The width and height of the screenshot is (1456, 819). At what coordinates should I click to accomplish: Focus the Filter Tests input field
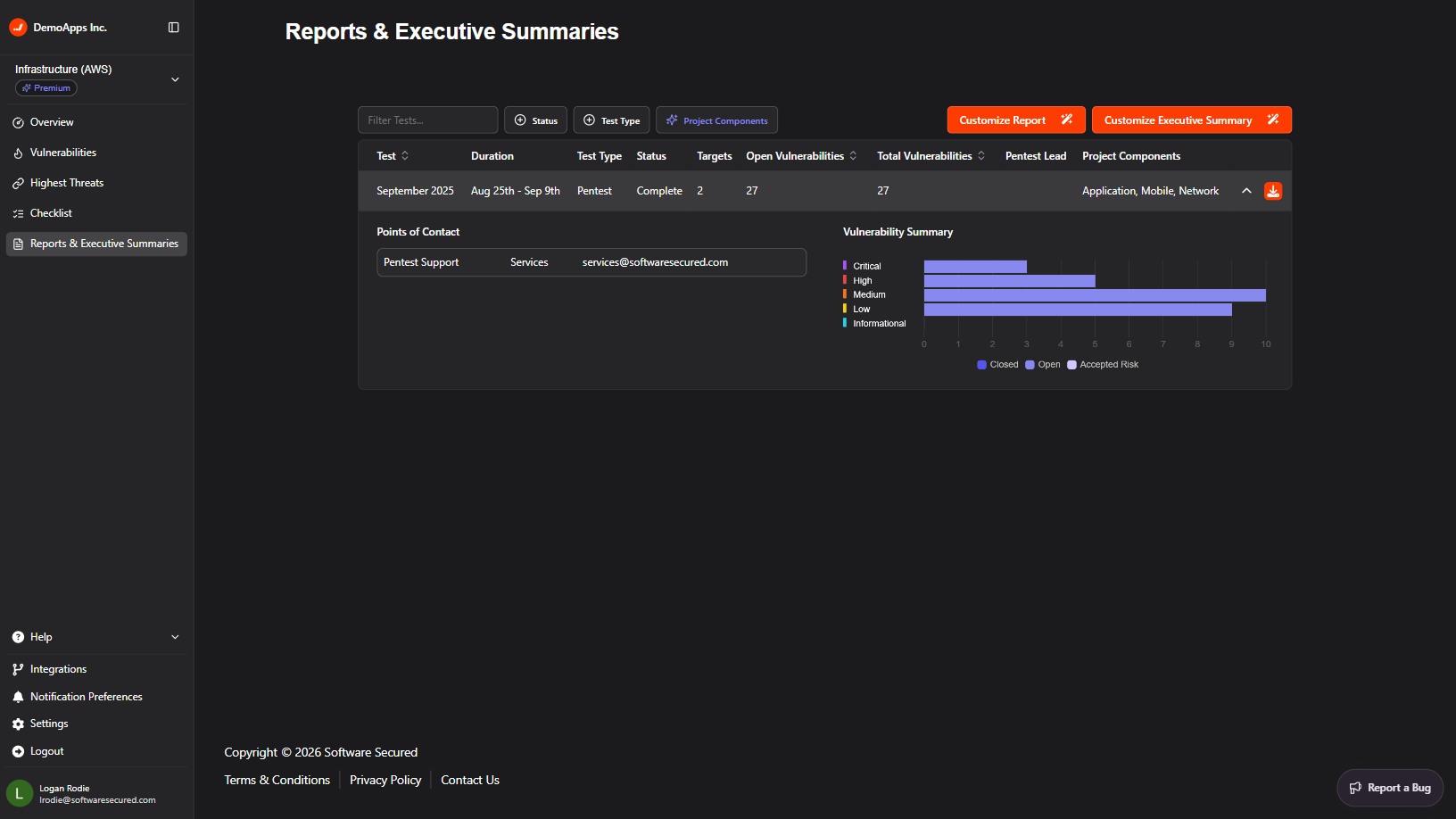coord(428,120)
